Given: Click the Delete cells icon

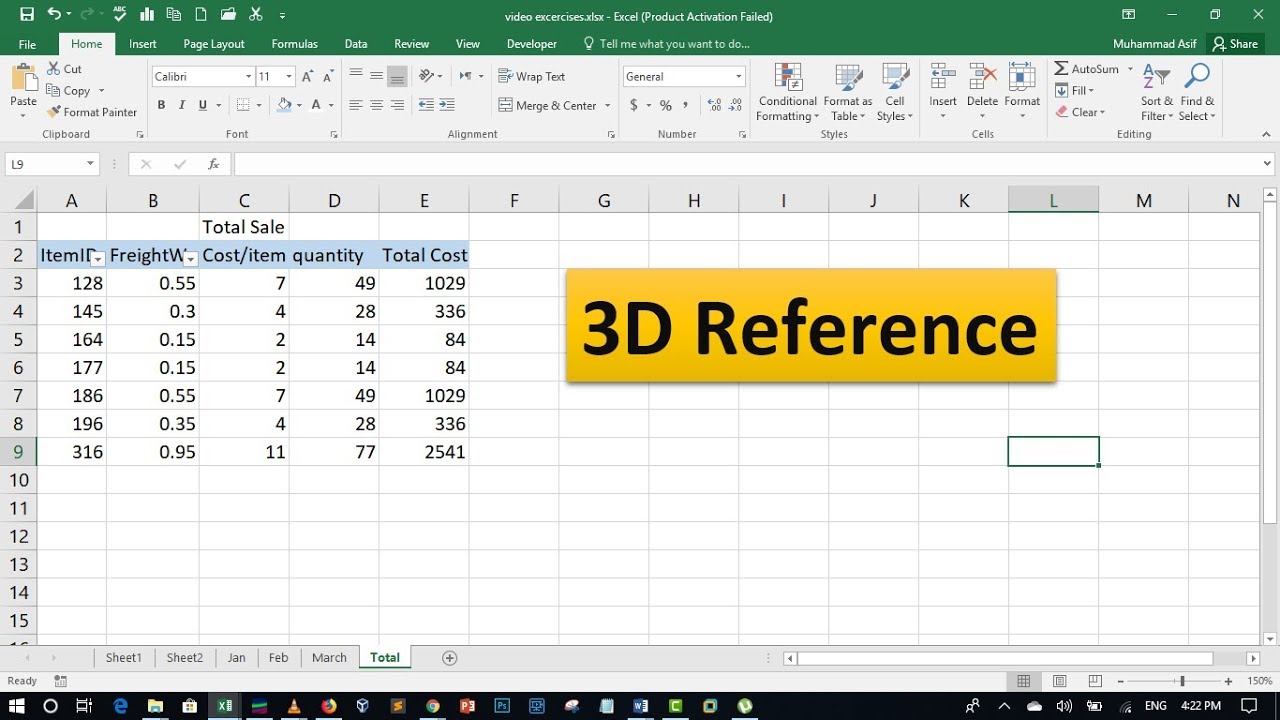Looking at the screenshot, I should pos(982,78).
